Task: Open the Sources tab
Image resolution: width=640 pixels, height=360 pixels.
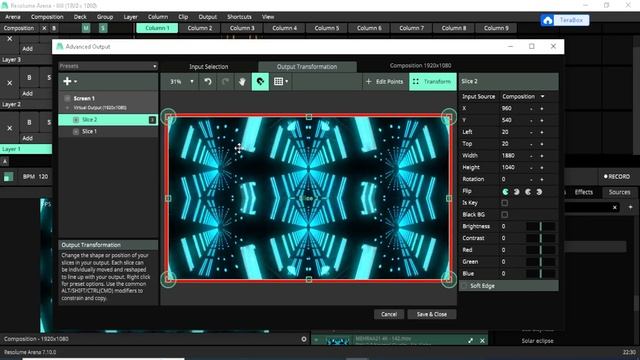Action: [x=619, y=192]
